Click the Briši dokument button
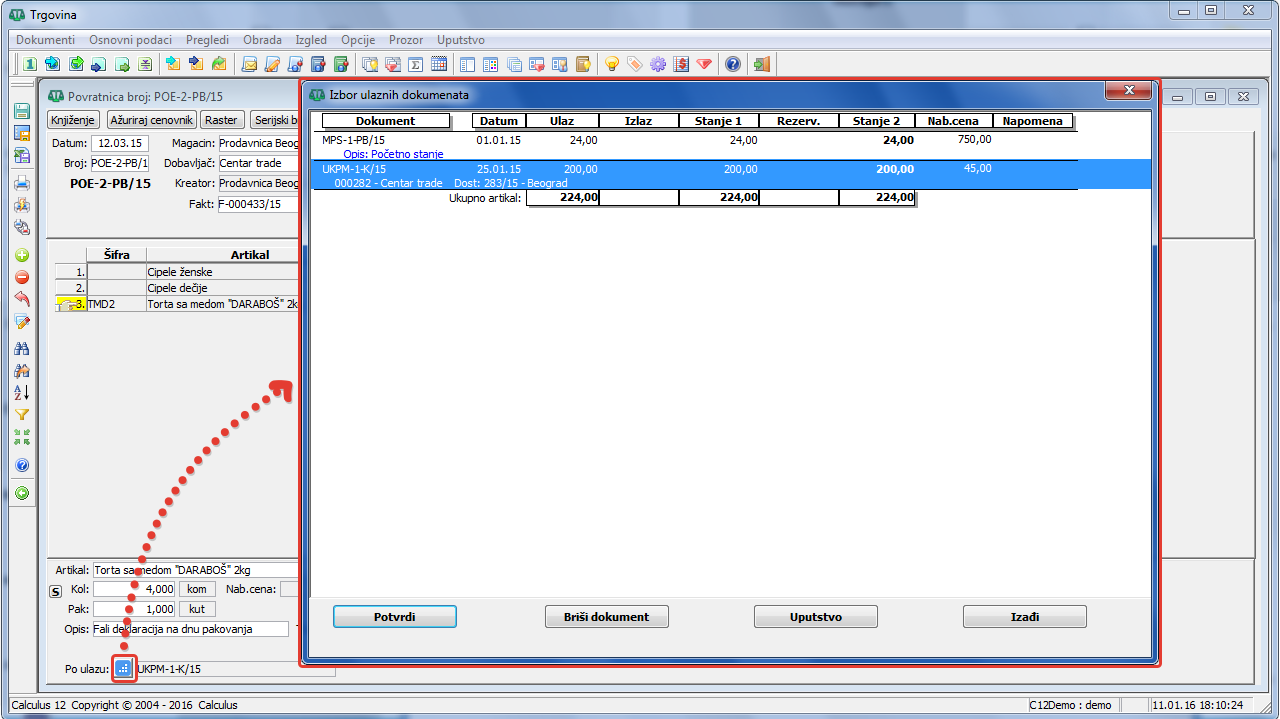This screenshot has height=719, width=1280. pos(606,617)
